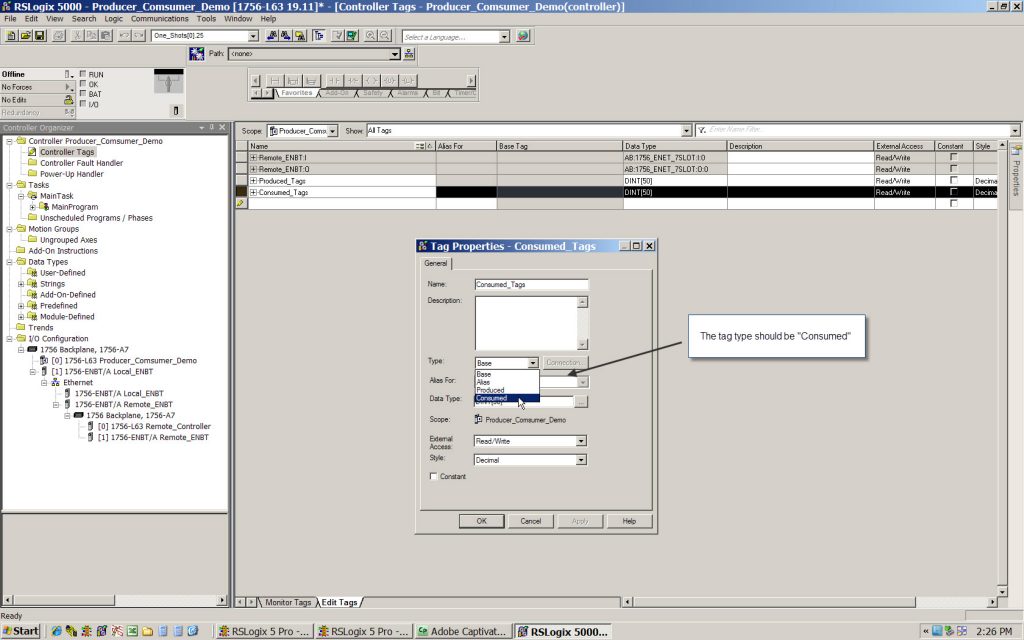Expand the MainProgram tree node
Viewport: 1024px width, 640px height.
[x=33, y=207]
